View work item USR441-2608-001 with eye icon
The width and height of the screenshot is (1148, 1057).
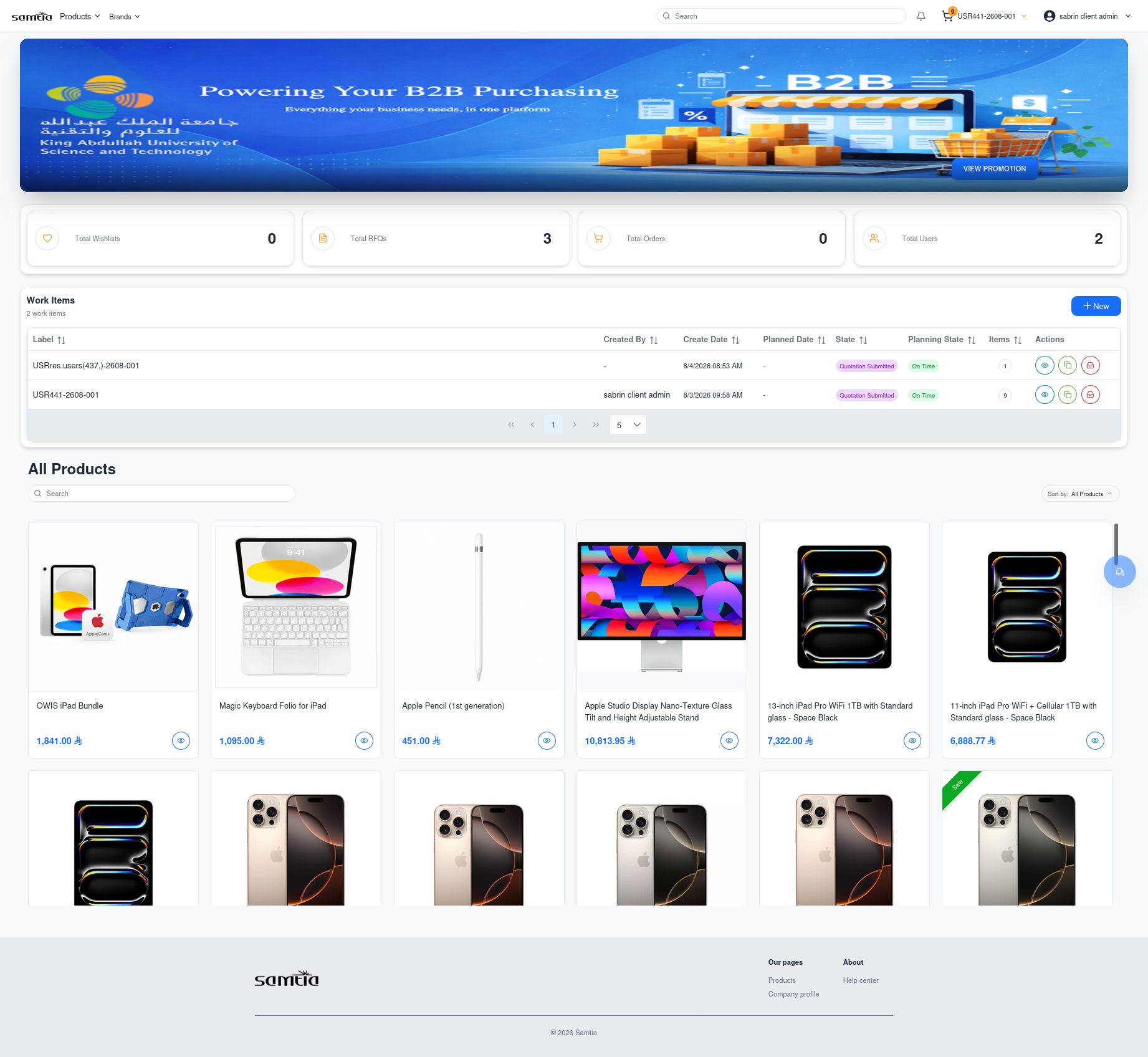coord(1045,395)
